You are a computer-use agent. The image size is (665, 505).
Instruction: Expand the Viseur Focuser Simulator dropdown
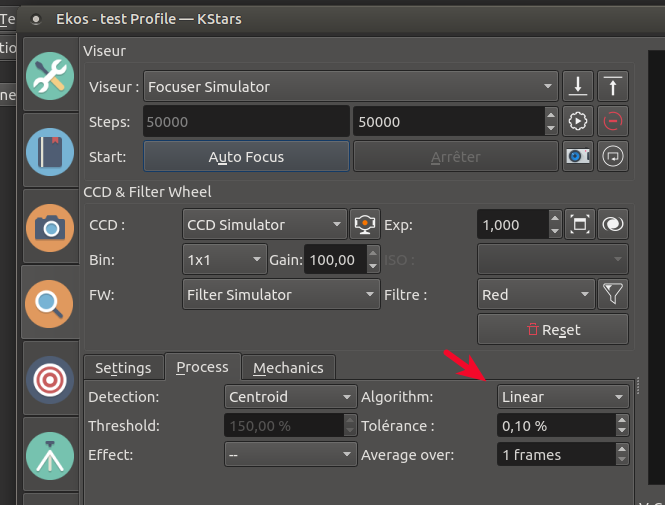pos(352,87)
